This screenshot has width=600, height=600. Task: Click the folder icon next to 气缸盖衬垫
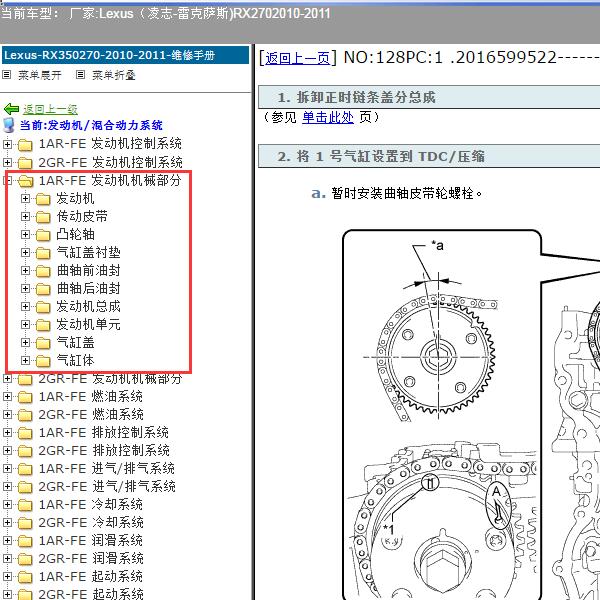click(x=43, y=253)
